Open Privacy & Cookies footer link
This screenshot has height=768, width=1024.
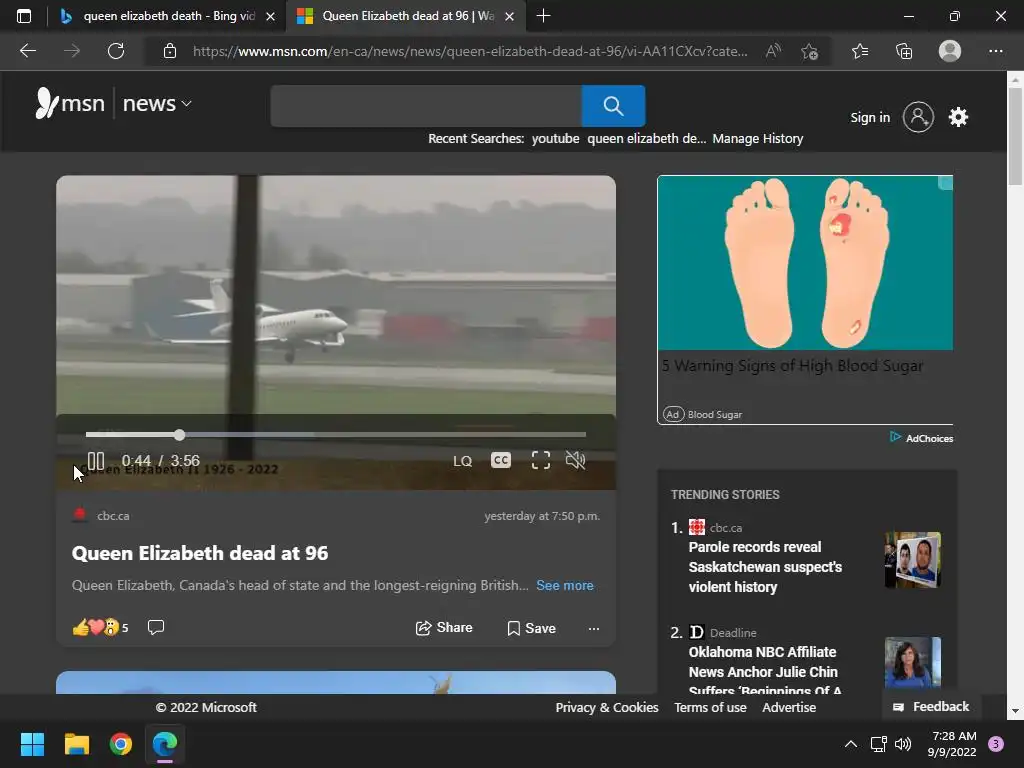coord(607,707)
